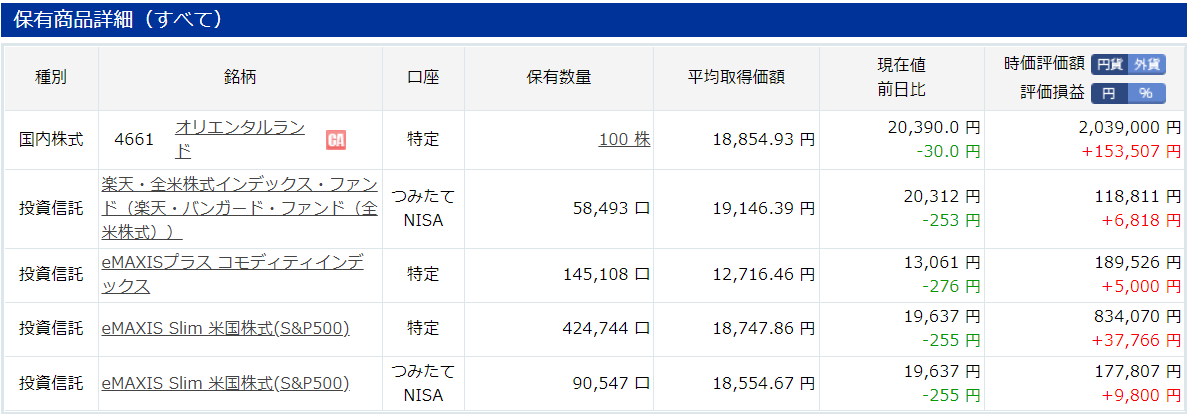Viewport: 1187px width, 417px height.
Task: Click the 現在値 前日比 column header
Action: [x=901, y=78]
